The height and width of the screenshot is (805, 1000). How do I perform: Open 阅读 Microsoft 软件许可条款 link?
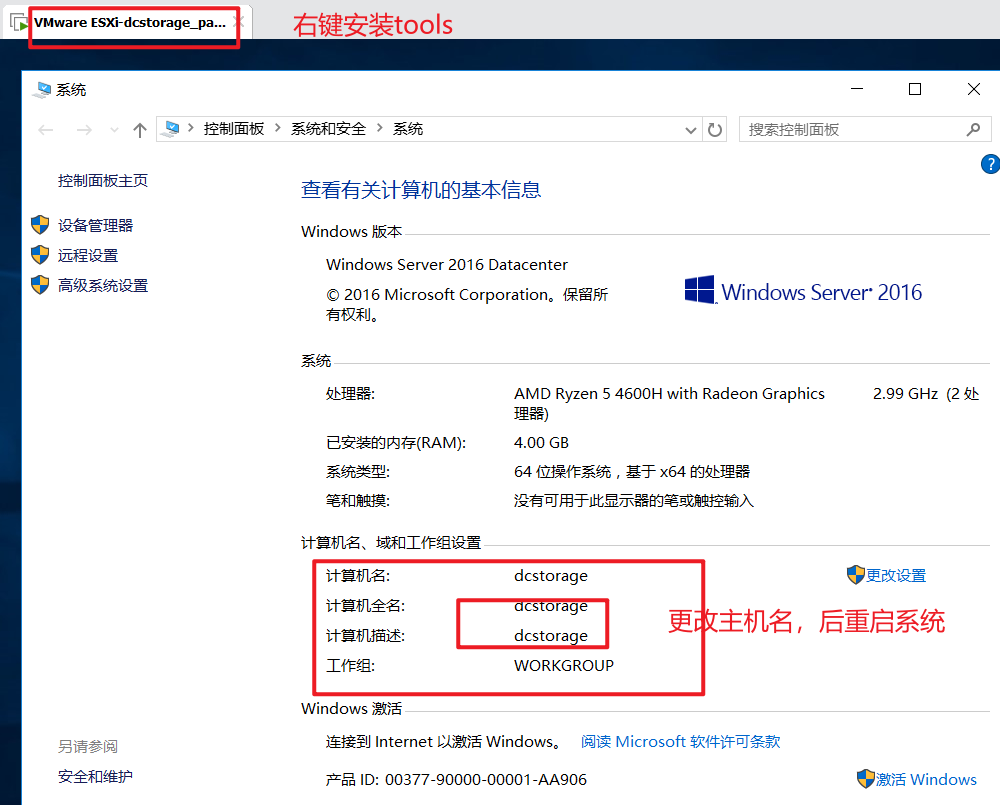tap(680, 741)
